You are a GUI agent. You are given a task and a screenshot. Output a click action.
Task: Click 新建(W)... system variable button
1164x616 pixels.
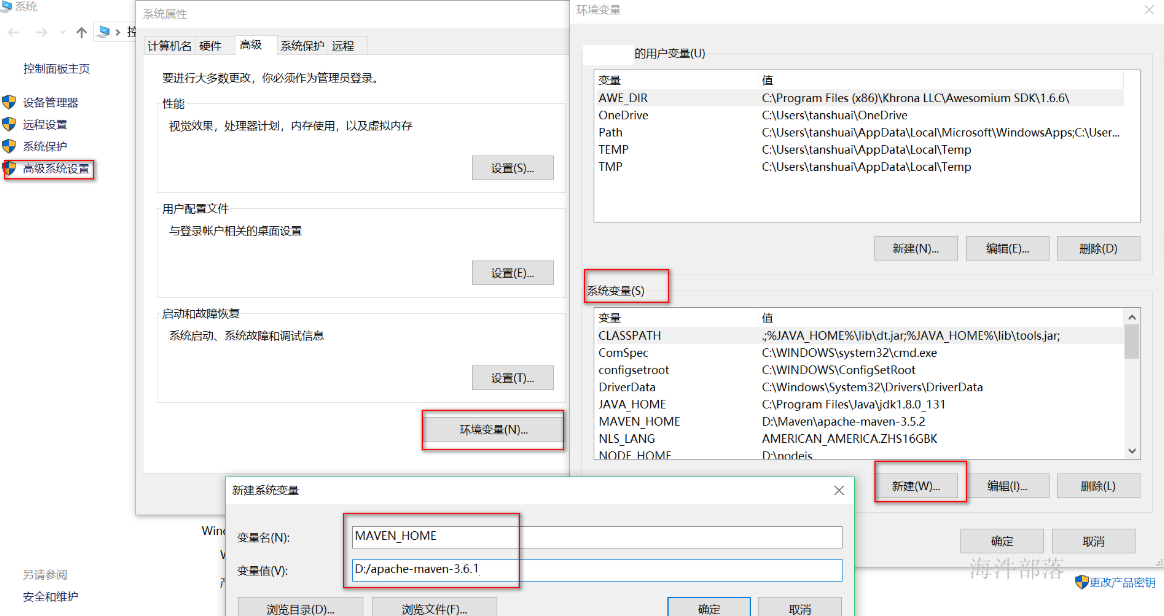click(916, 486)
